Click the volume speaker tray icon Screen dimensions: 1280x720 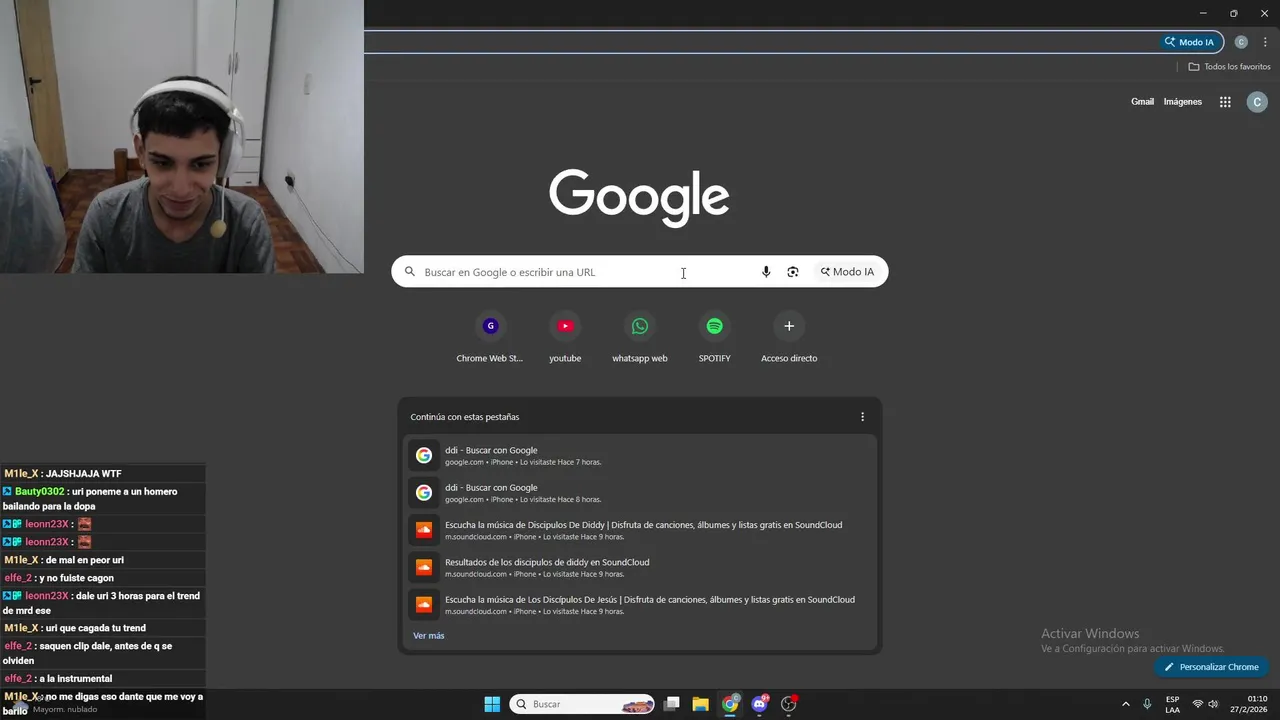point(1214,704)
